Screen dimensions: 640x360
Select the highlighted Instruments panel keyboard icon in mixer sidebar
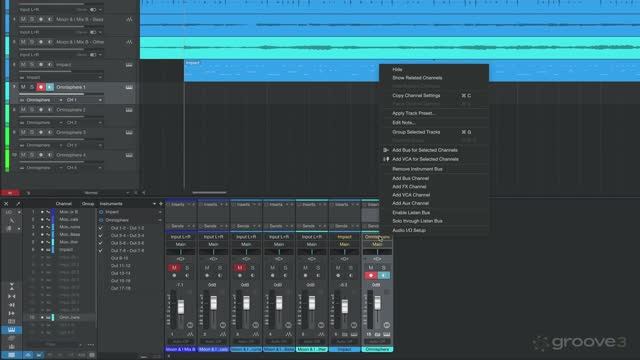click(11, 329)
